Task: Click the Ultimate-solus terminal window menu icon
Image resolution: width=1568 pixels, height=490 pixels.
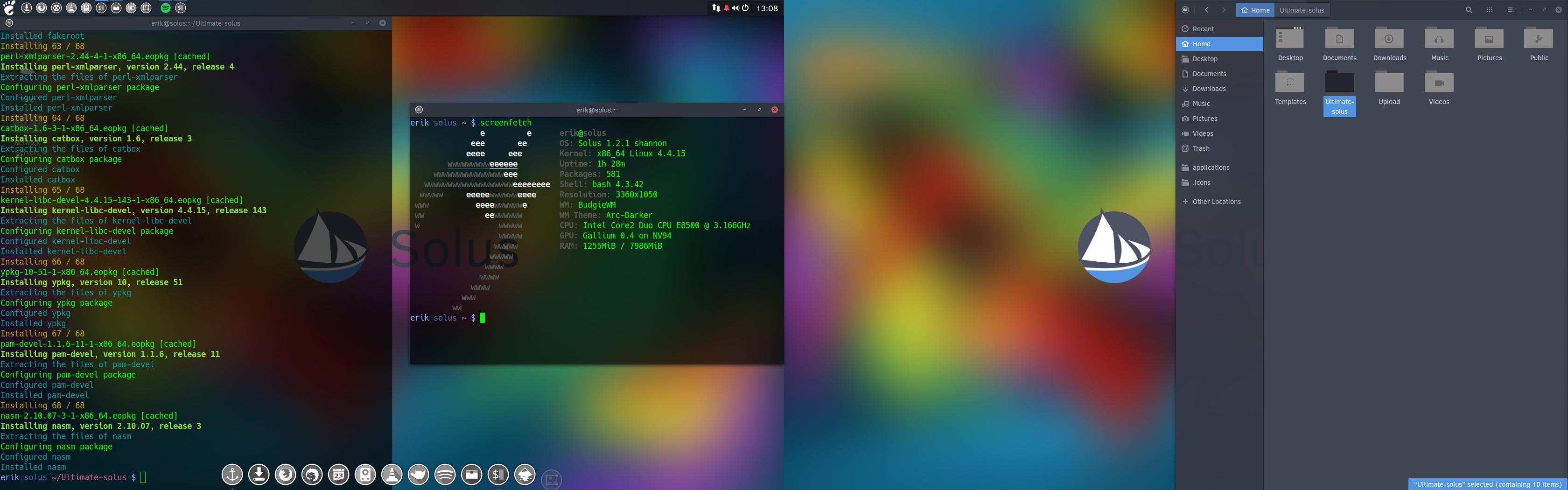Action: point(9,23)
